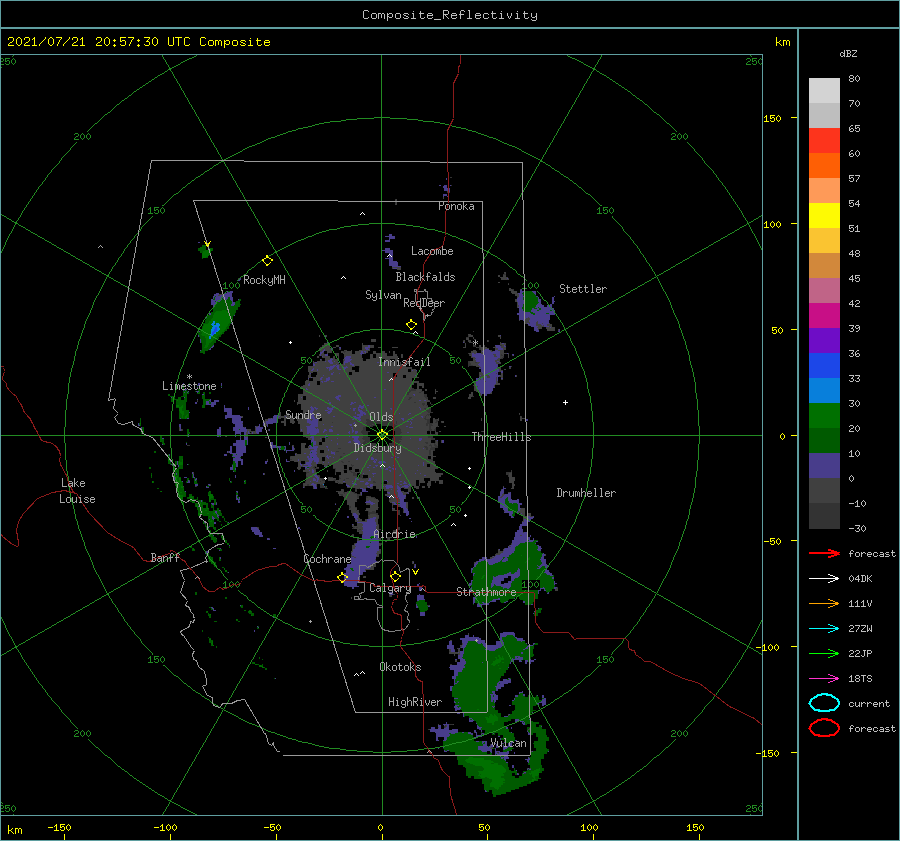900x841 pixels.
Task: Click the radar center marker near Olds
Action: [382, 435]
